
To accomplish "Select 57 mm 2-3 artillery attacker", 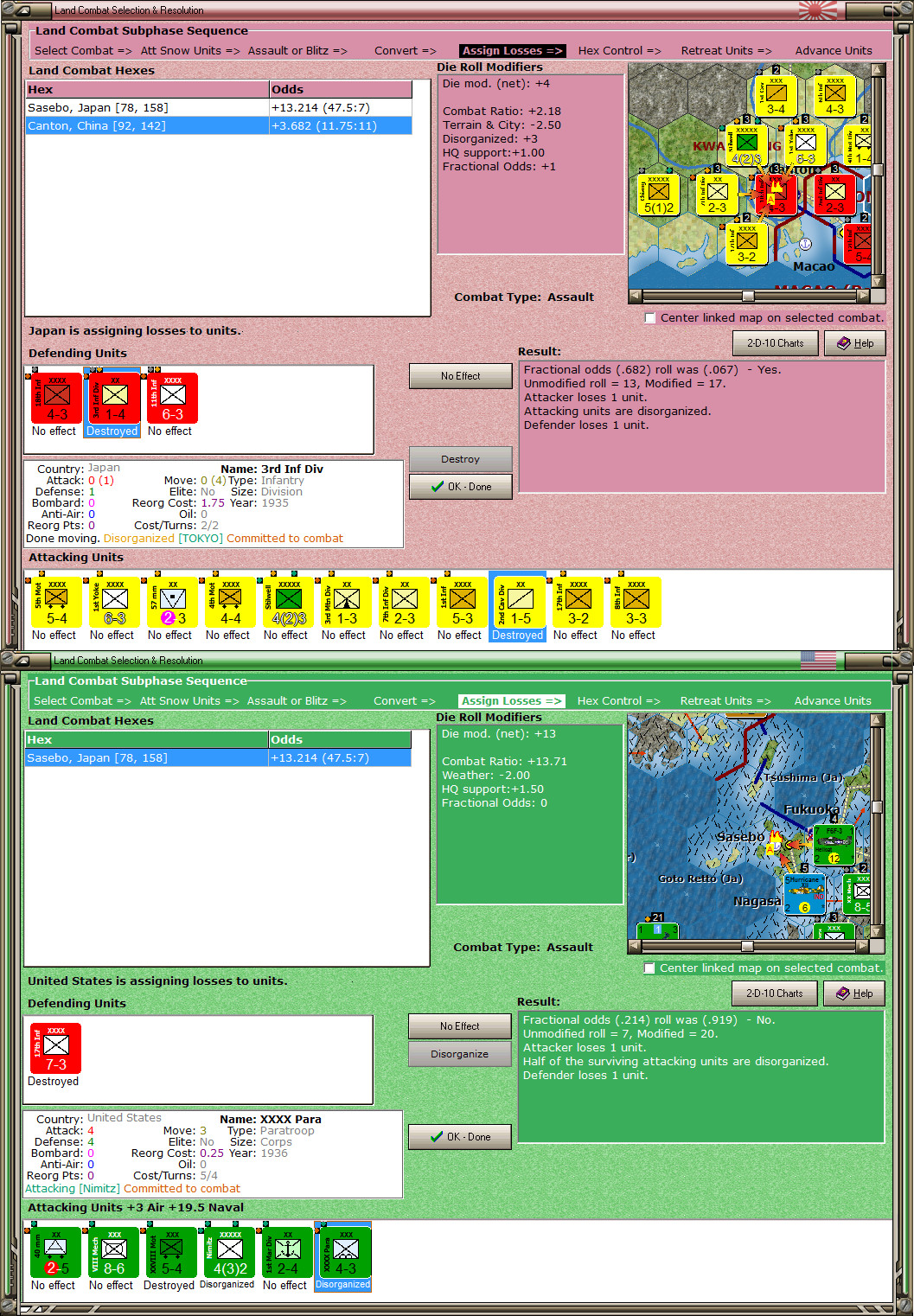I will [x=172, y=603].
